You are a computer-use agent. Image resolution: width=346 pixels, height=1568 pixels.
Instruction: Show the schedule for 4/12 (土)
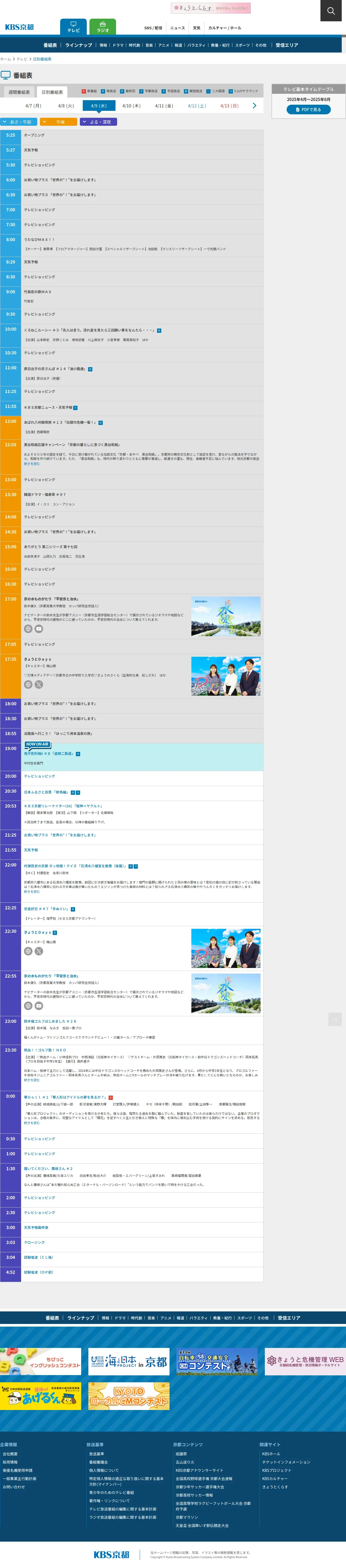[x=197, y=106]
